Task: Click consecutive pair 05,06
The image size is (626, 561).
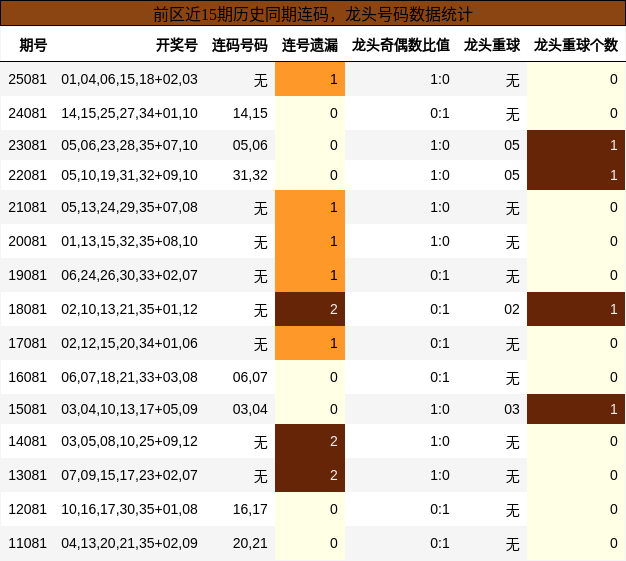Action: pos(250,145)
